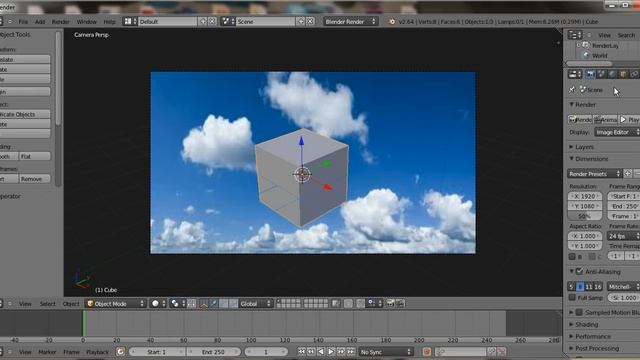Toggle snap during transform magnet icon
This screenshot has height=360, width=640.
[x=360, y=304]
